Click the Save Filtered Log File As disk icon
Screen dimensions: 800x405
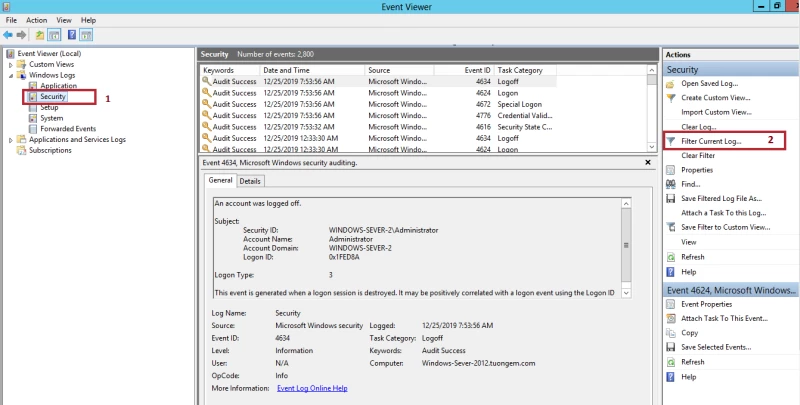tap(671, 199)
